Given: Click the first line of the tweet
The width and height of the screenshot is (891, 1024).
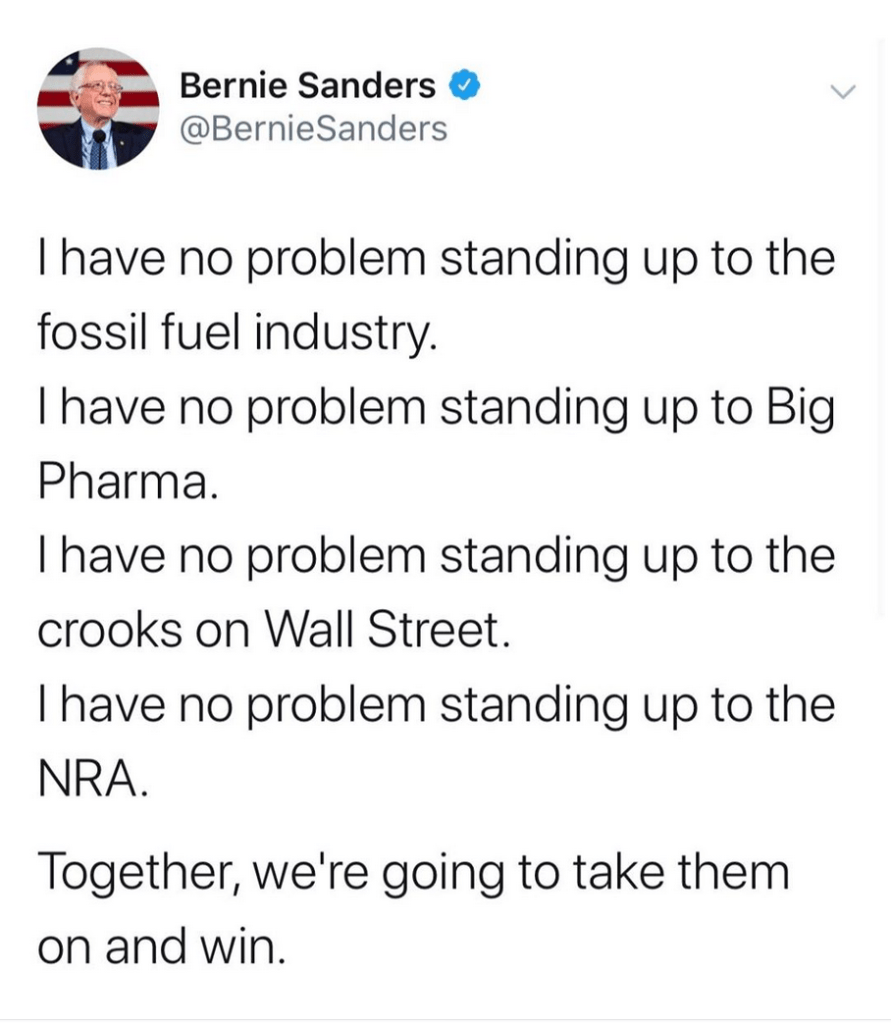Looking at the screenshot, I should click(x=436, y=261).
